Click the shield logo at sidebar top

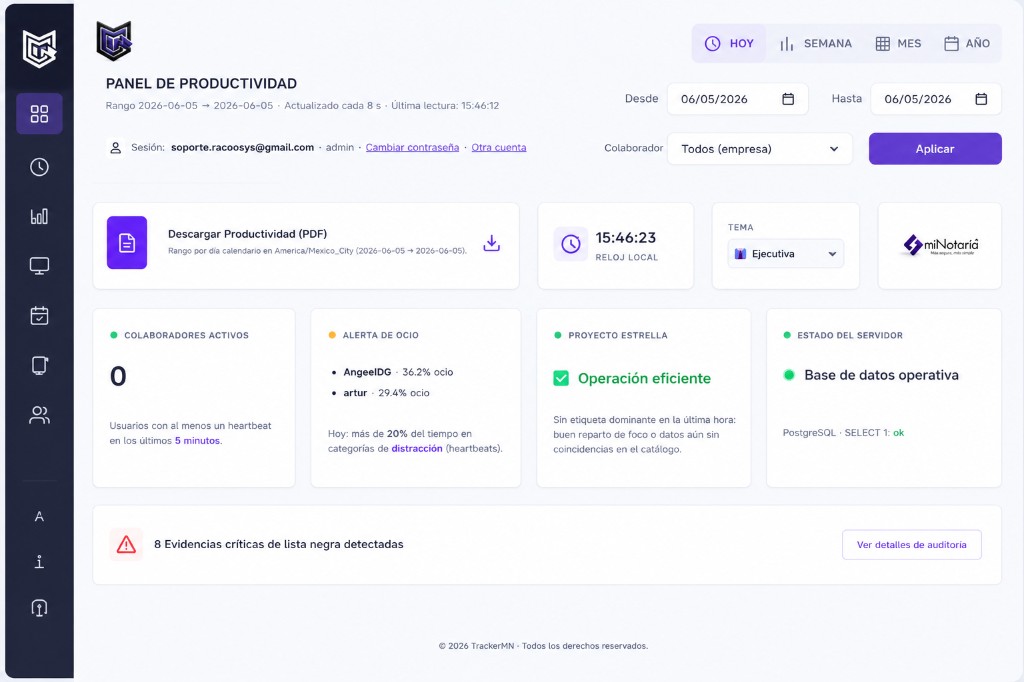[39, 48]
